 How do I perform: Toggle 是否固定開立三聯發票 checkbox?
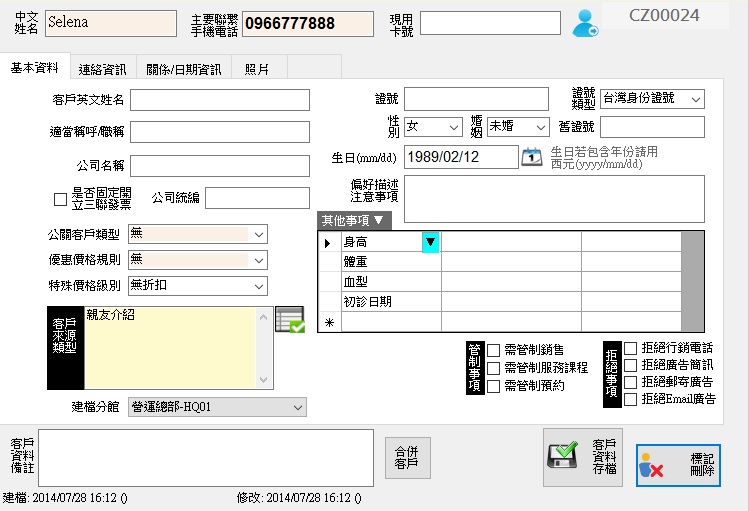pyautogui.click(x=60, y=199)
